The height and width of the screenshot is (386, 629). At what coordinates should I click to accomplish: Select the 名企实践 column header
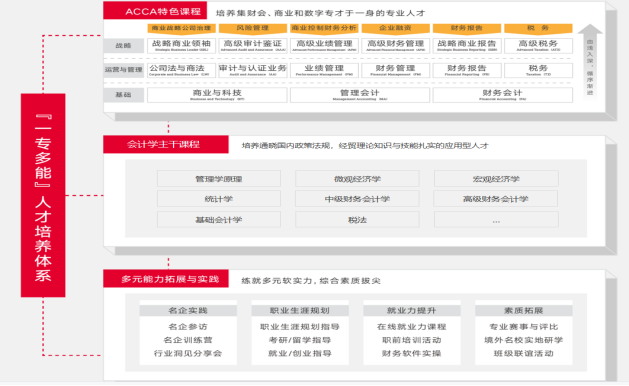tap(188, 311)
